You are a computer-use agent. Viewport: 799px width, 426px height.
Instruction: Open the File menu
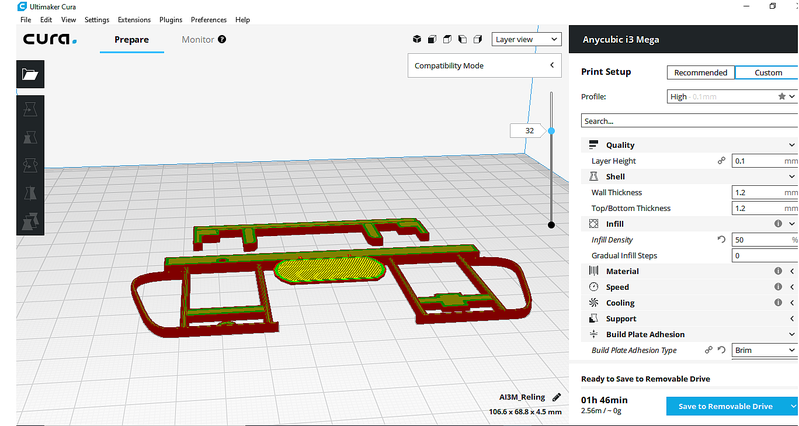click(x=25, y=20)
